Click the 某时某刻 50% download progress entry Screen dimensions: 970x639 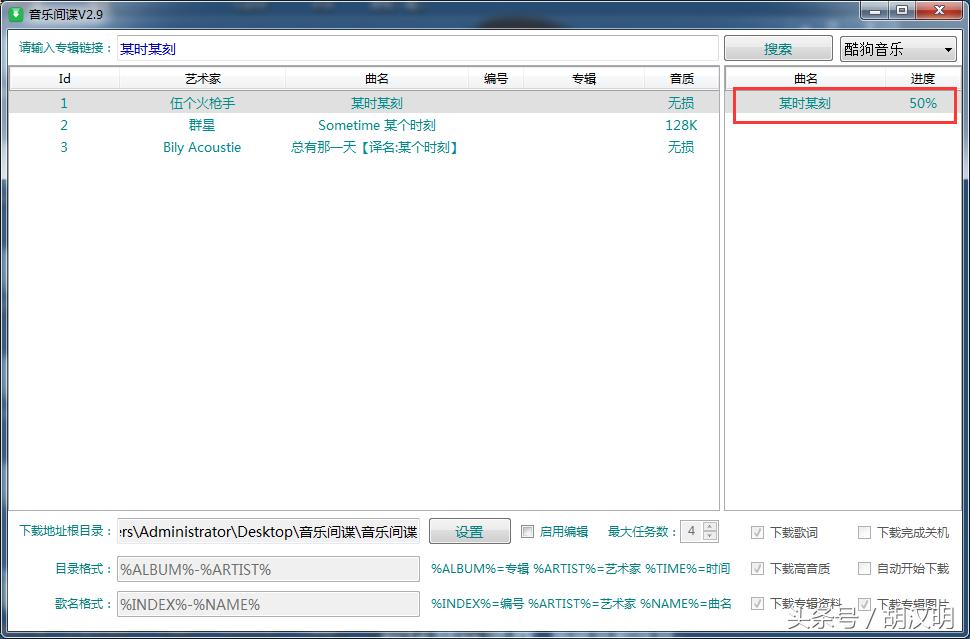pos(845,102)
